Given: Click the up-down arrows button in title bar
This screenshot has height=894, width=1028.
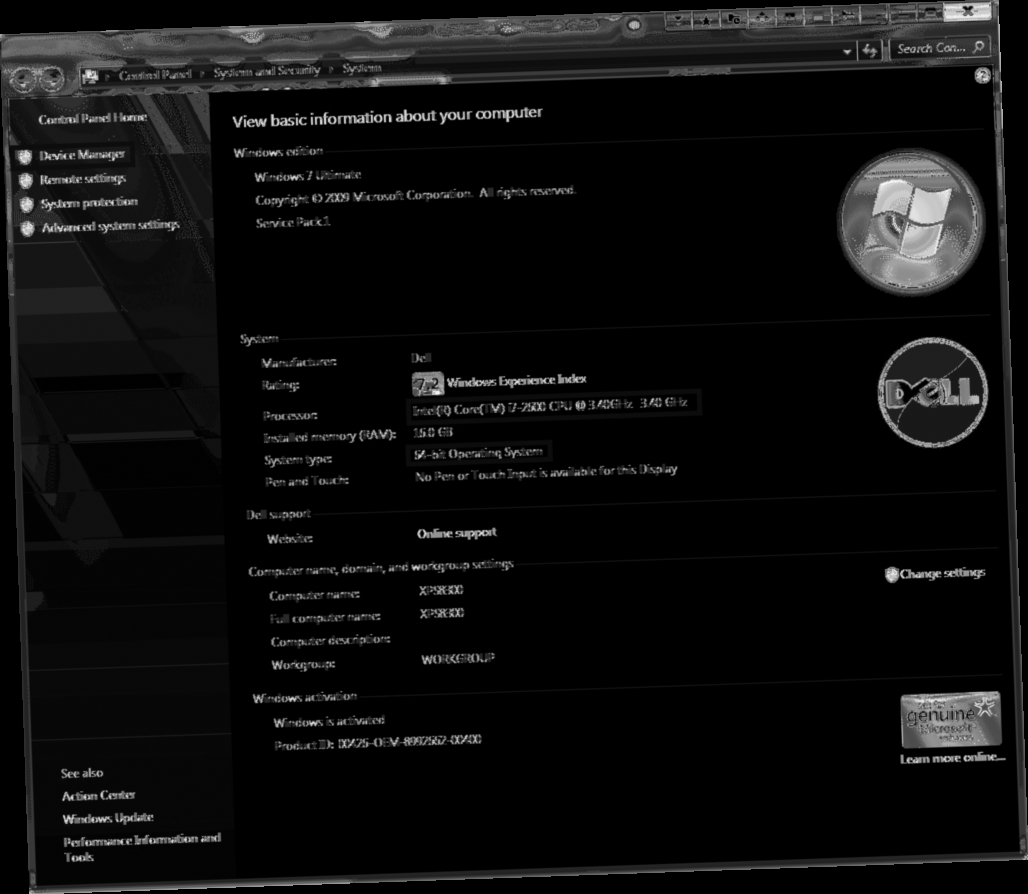Looking at the screenshot, I should tap(762, 18).
